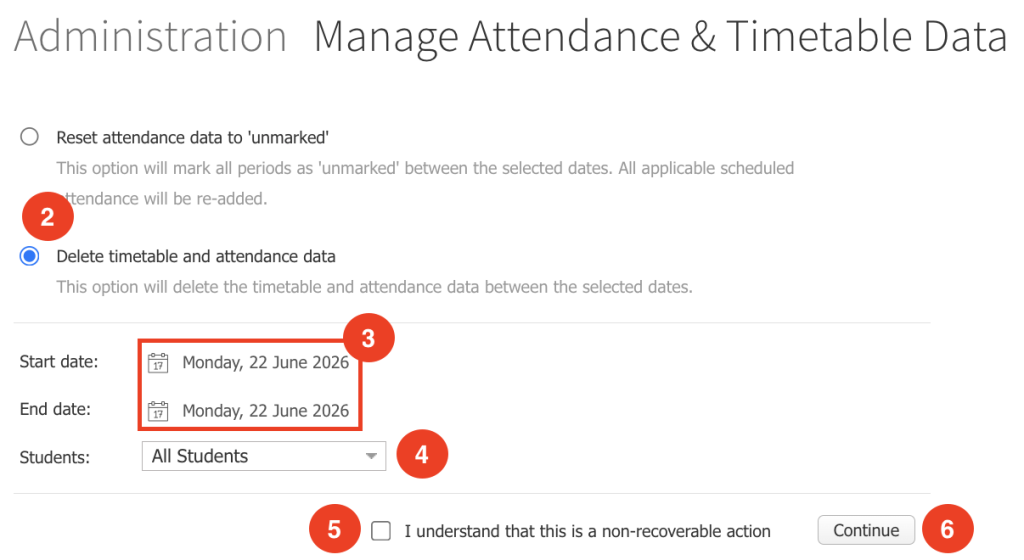
Task: Click red step marker number 4
Action: (422, 454)
